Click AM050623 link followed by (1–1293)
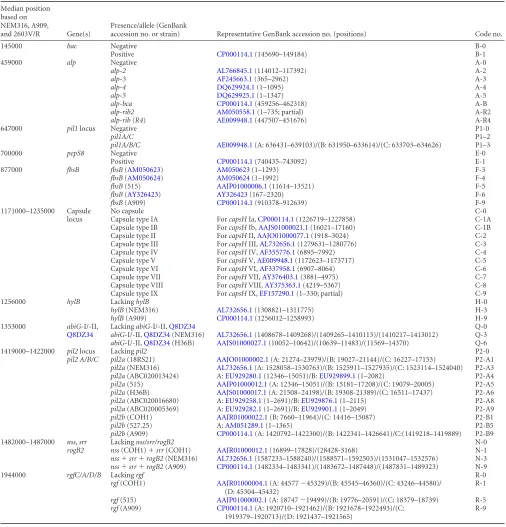Screen dimensions: 506x527 (x=233, y=170)
